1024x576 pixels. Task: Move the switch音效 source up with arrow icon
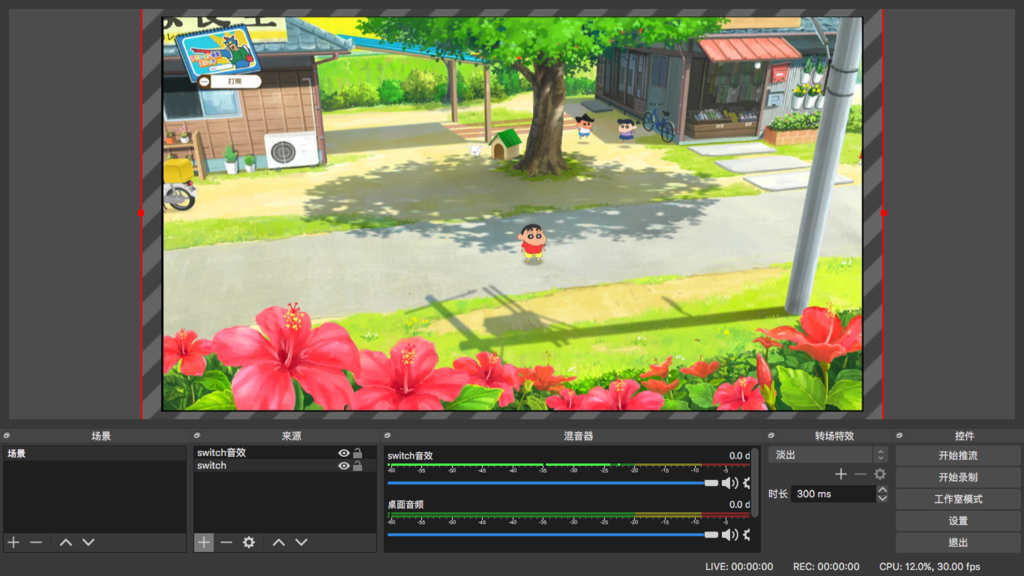pos(279,542)
